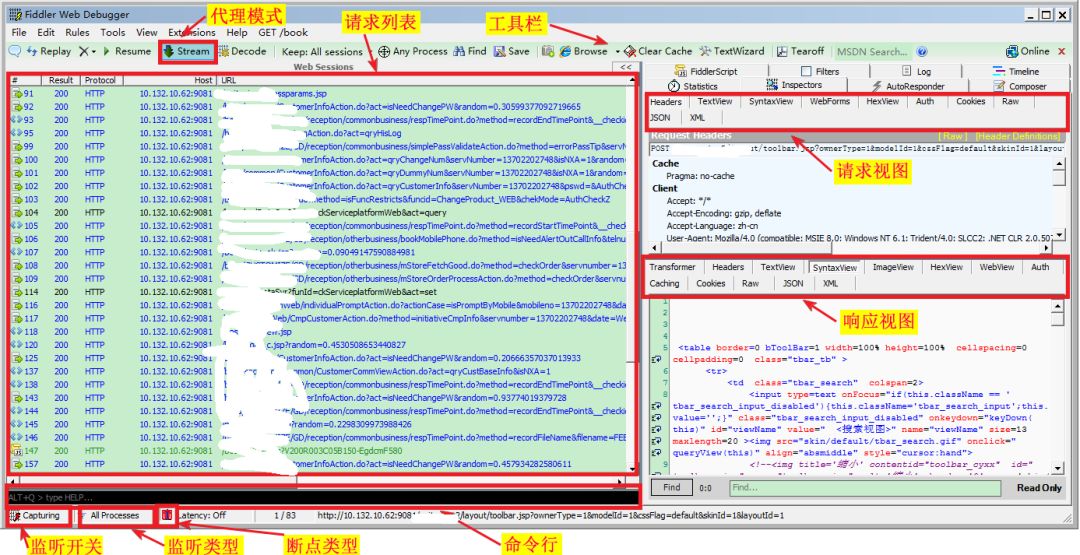
Task: Open the Log tab
Action: (x=917, y=71)
